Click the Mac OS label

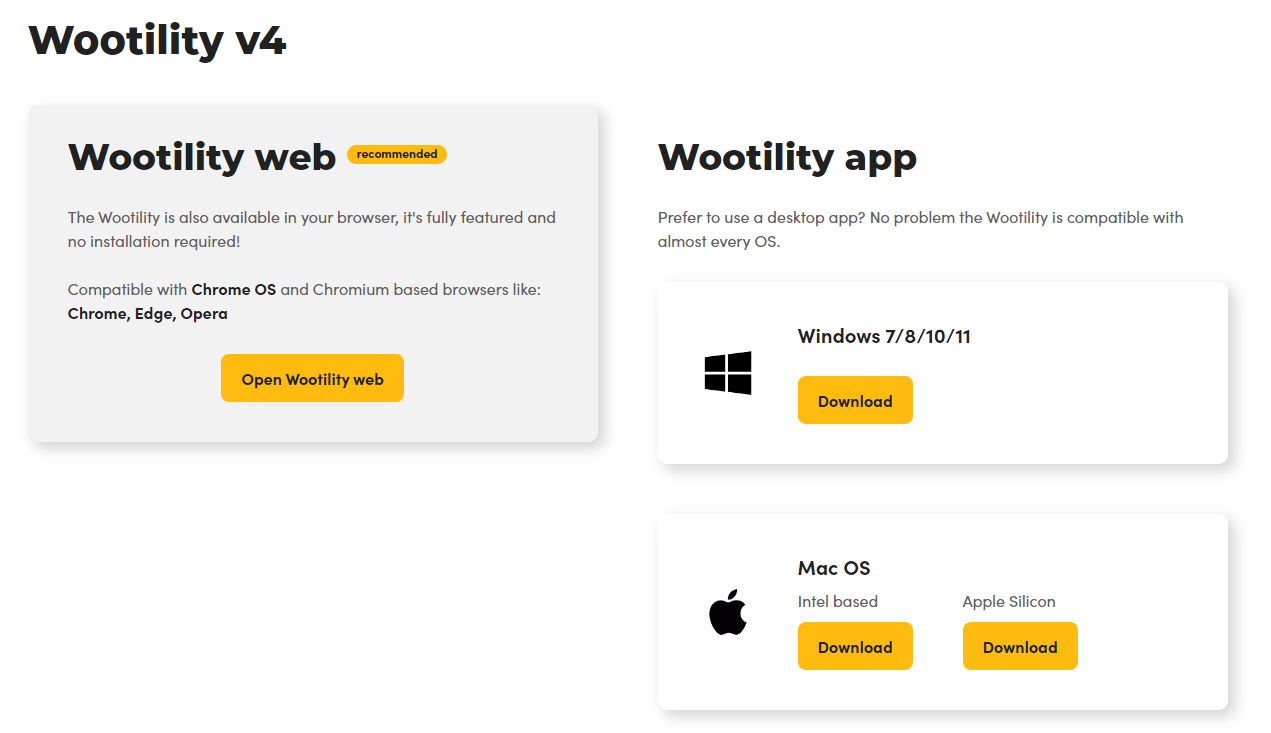click(834, 568)
